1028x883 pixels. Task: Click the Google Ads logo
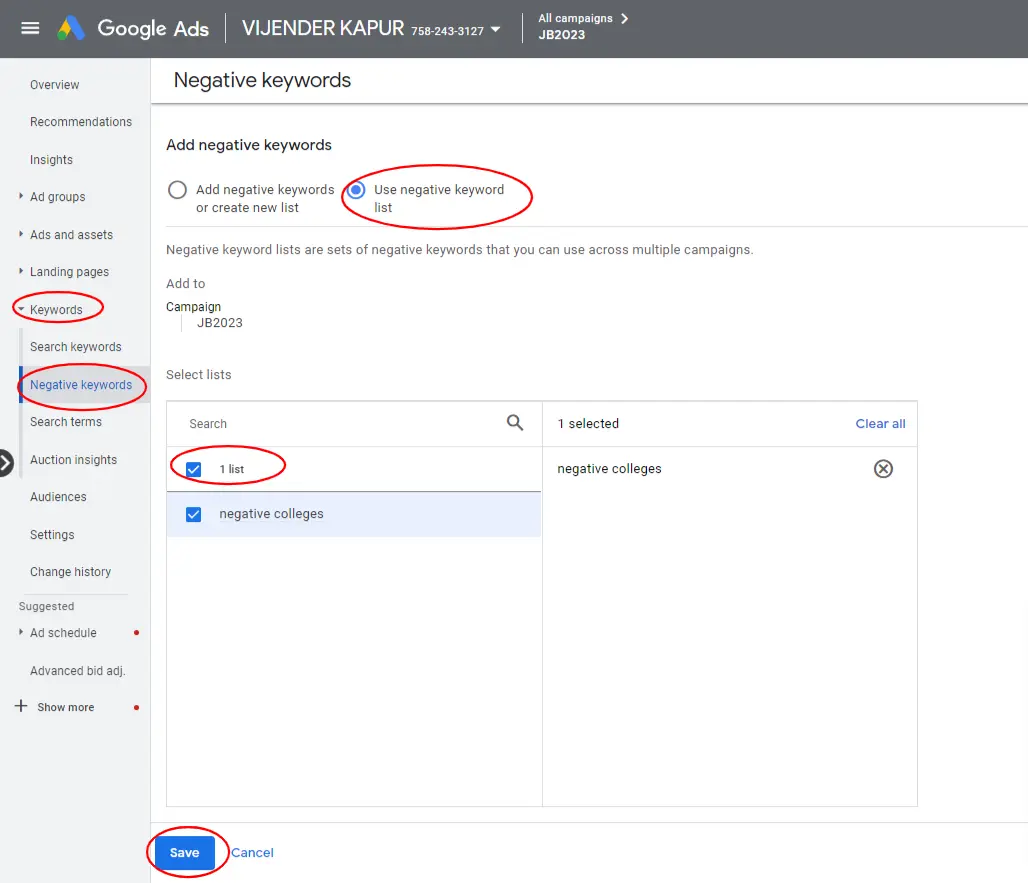[133, 28]
